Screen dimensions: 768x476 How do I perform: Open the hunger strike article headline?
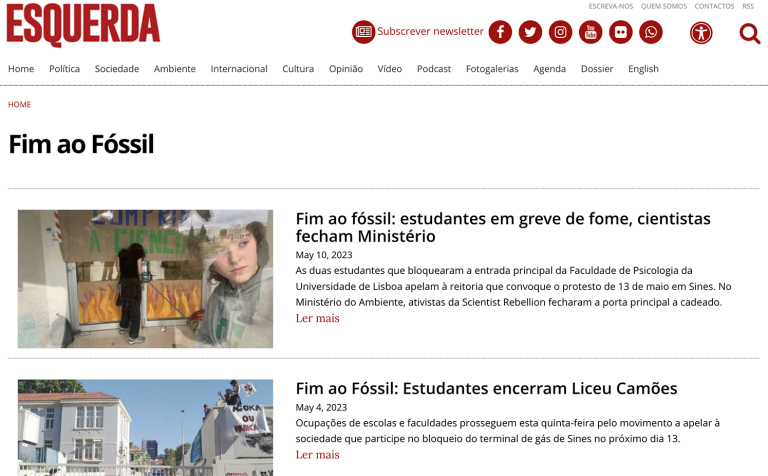pyautogui.click(x=503, y=227)
